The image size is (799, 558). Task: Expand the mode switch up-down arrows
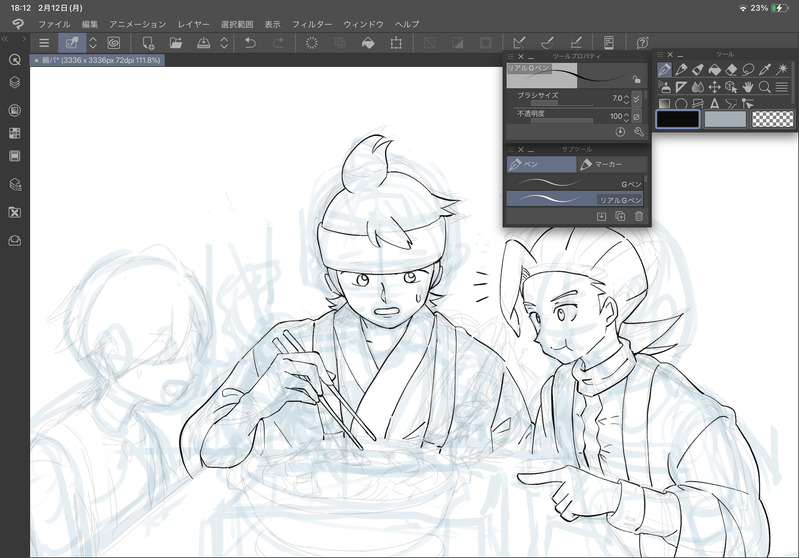click(x=93, y=43)
